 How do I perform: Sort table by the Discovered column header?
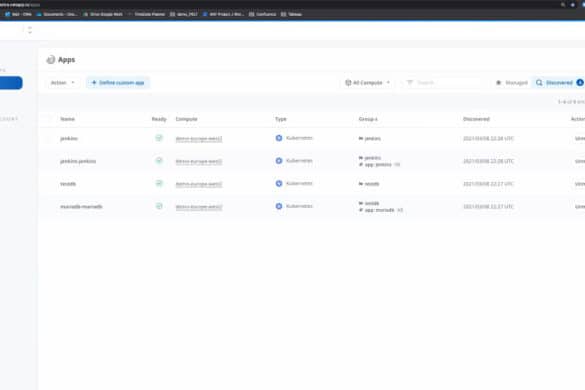tap(476, 119)
